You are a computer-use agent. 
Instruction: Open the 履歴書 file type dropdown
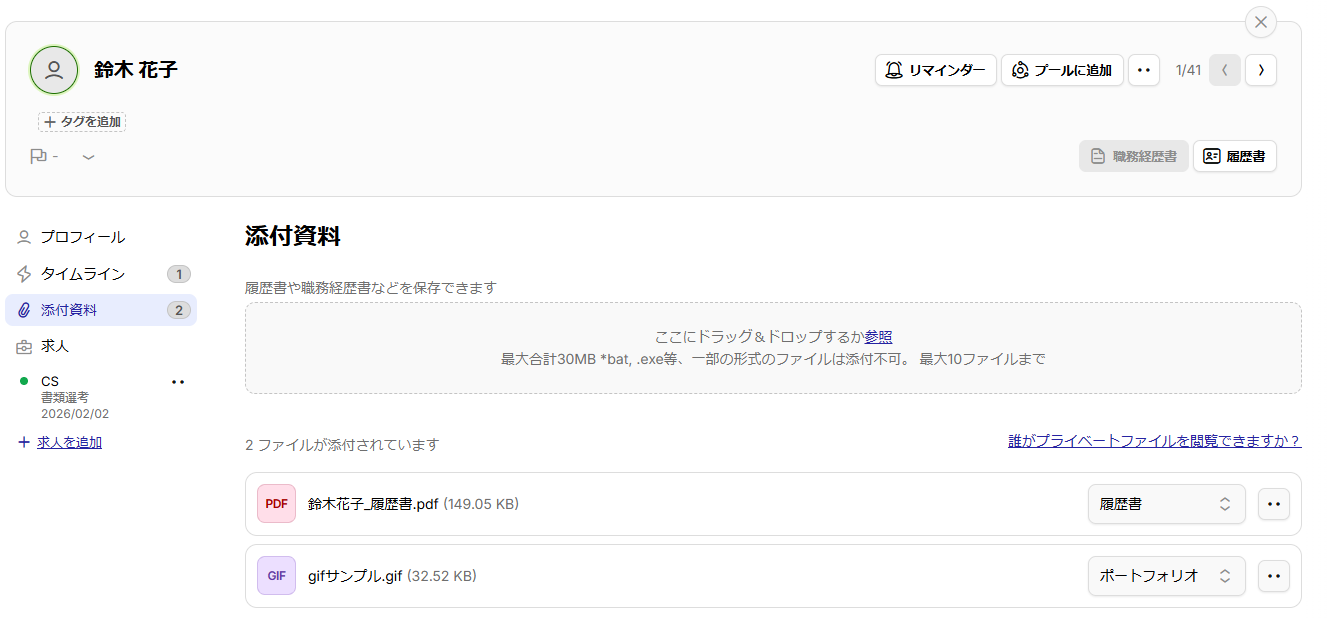pyautogui.click(x=1165, y=504)
